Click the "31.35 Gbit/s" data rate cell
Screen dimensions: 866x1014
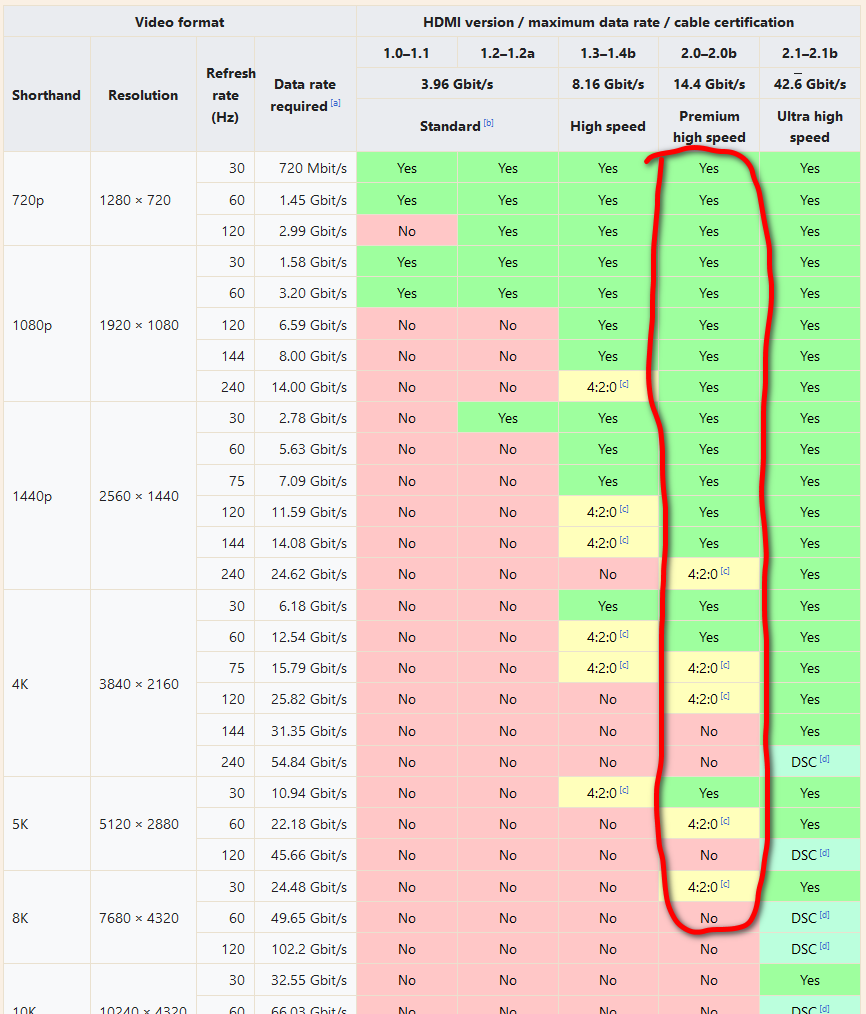coord(305,731)
